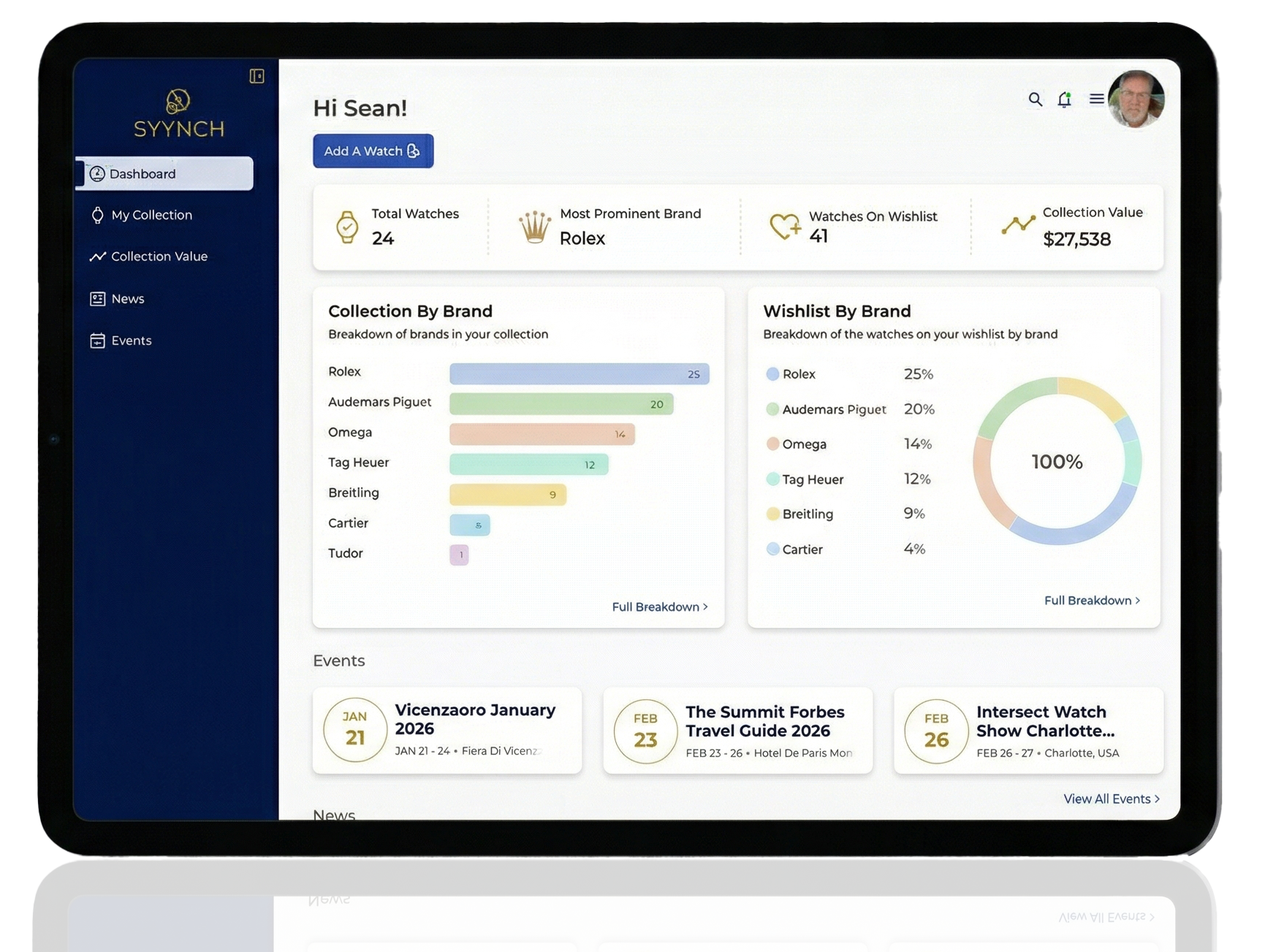
Task: Open the Vicenzaoro January 2026 event card
Action: pos(447,730)
